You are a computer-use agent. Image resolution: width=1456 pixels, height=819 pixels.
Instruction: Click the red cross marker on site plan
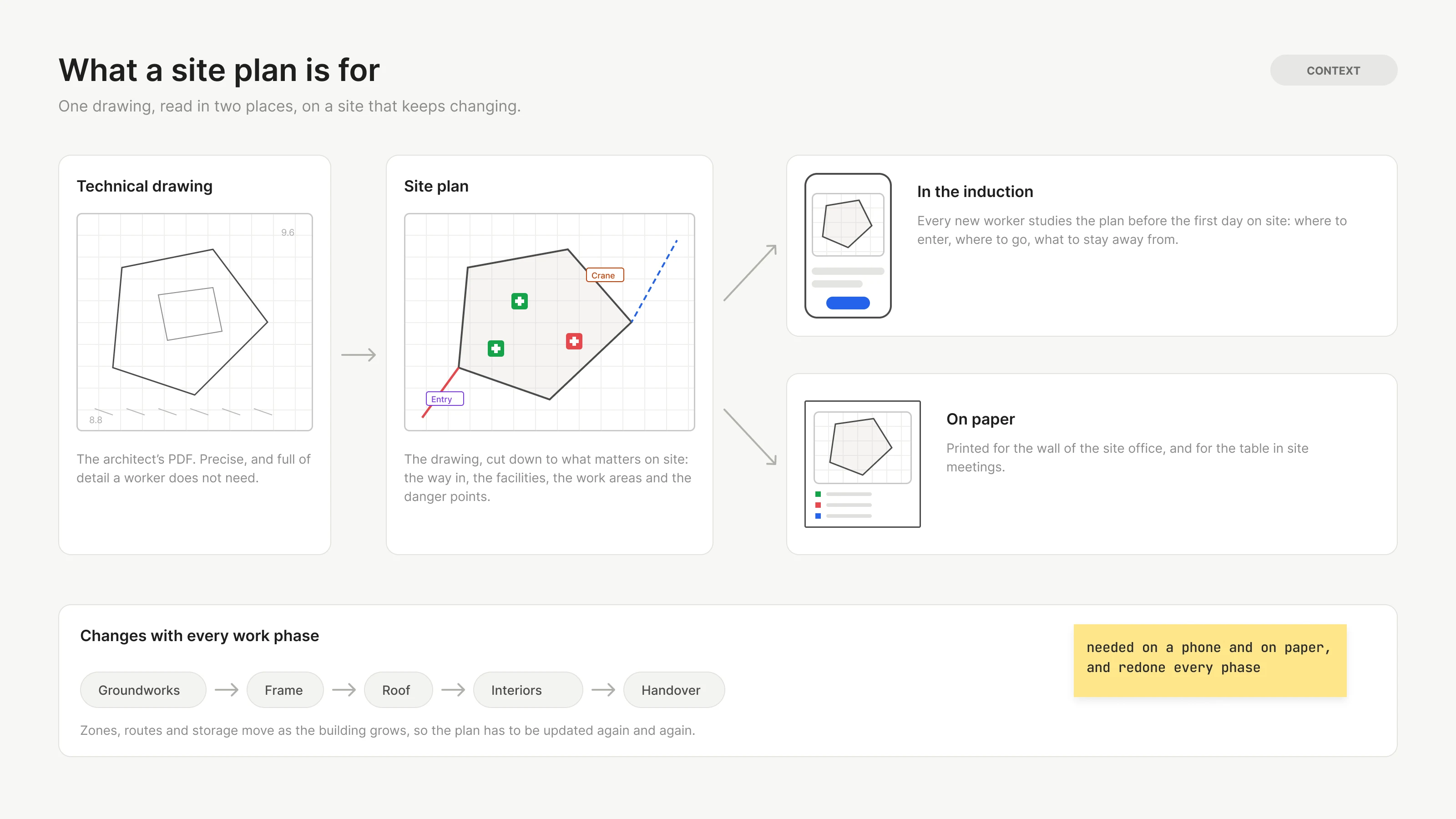[574, 341]
